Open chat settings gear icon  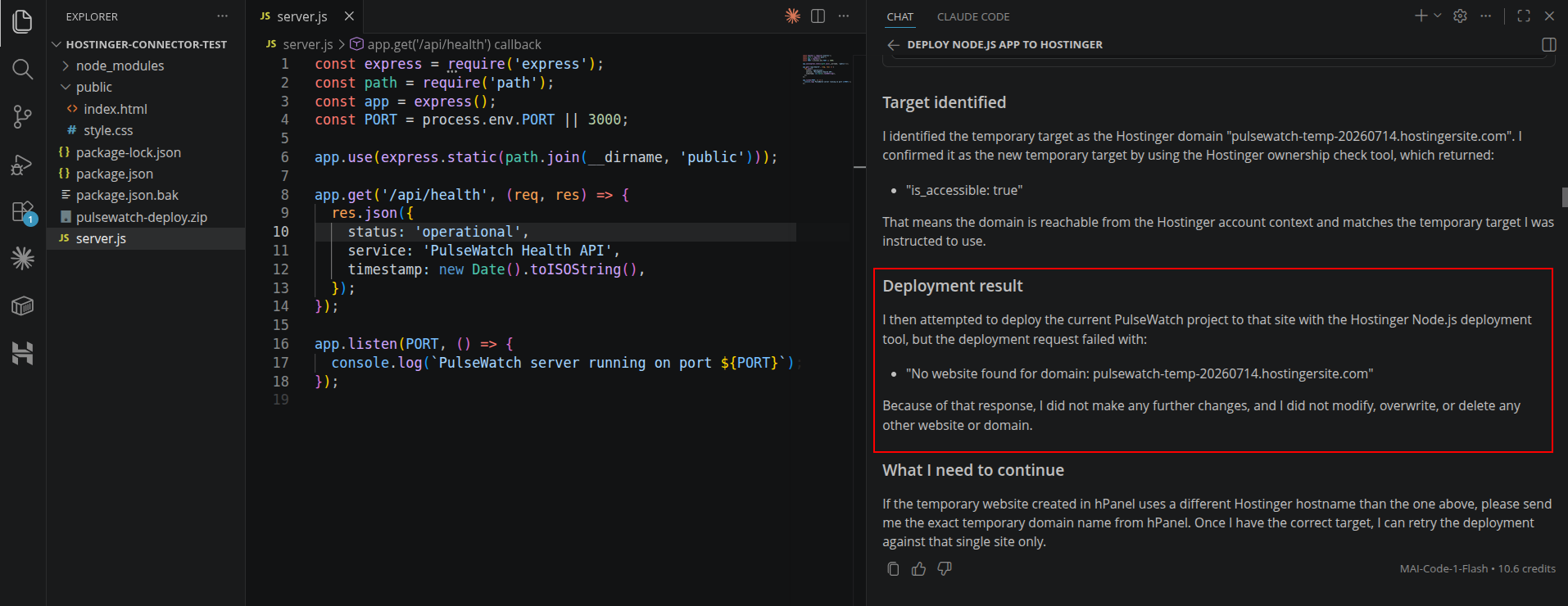[x=1460, y=16]
